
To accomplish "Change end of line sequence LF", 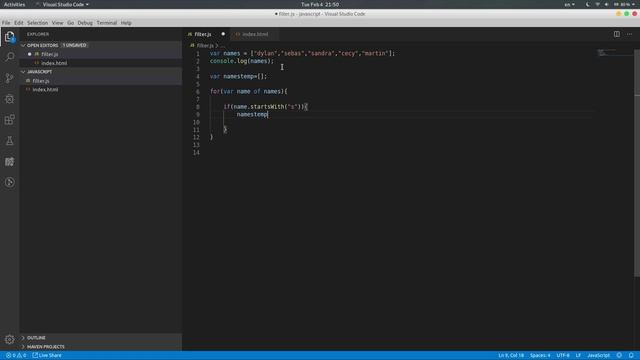I will click(x=578, y=356).
